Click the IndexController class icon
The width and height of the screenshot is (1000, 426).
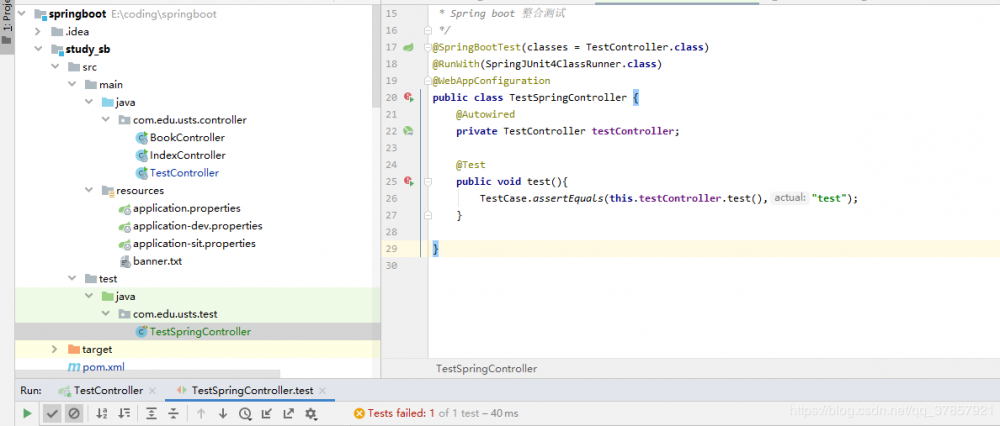coord(142,155)
